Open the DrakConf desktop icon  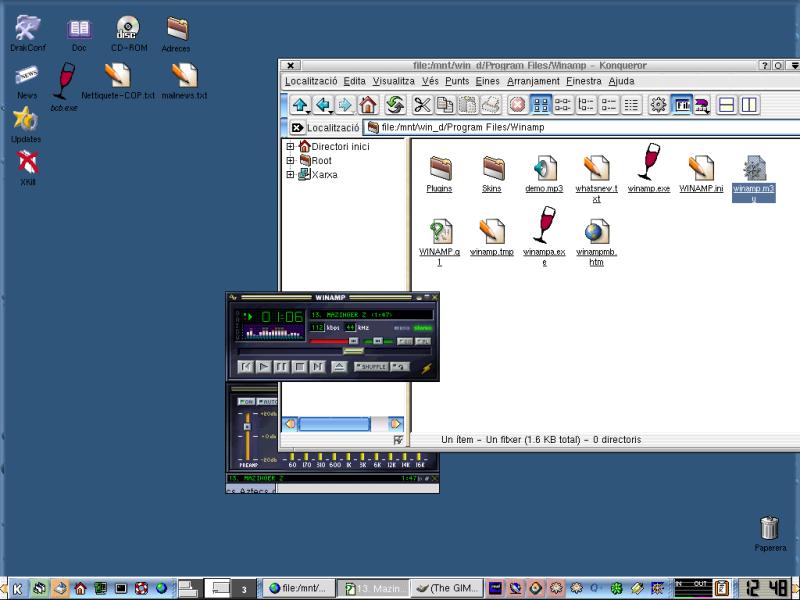(28, 33)
